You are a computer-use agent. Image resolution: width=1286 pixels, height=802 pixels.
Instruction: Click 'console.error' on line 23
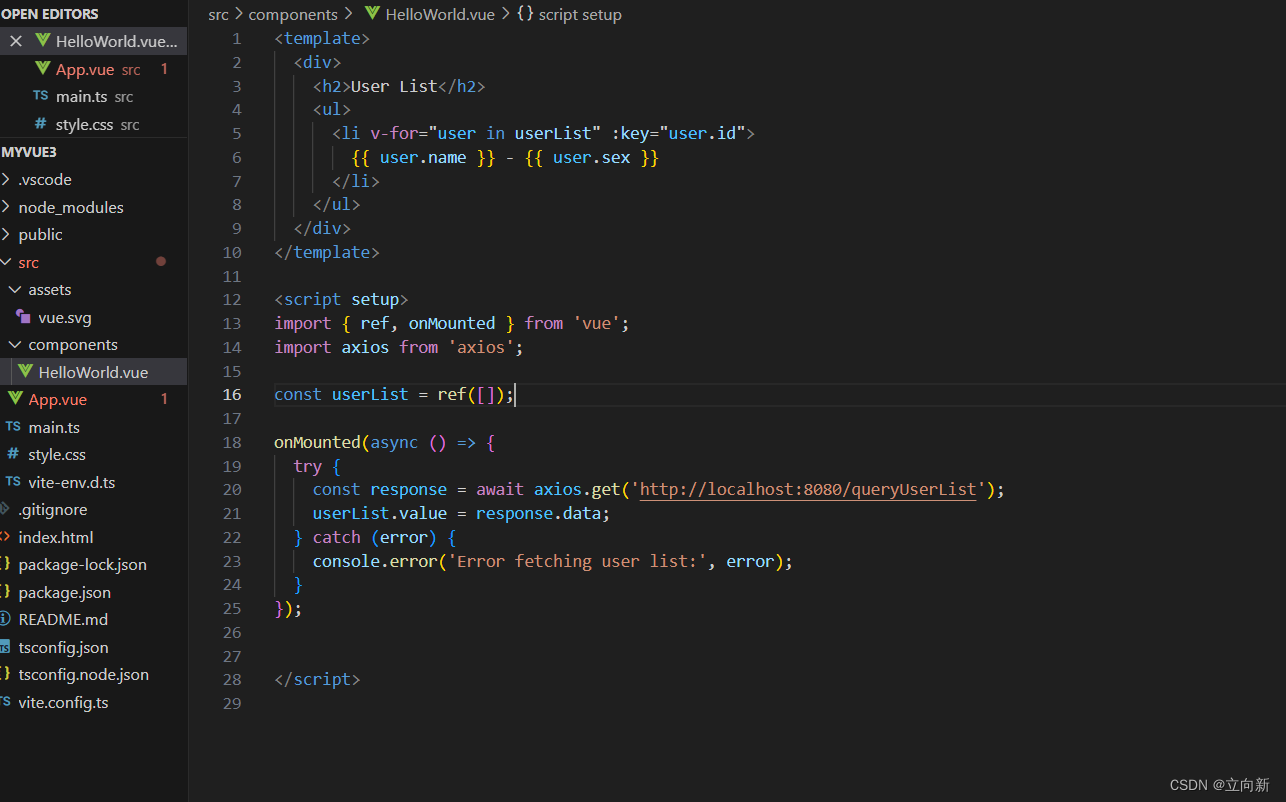[375, 561]
